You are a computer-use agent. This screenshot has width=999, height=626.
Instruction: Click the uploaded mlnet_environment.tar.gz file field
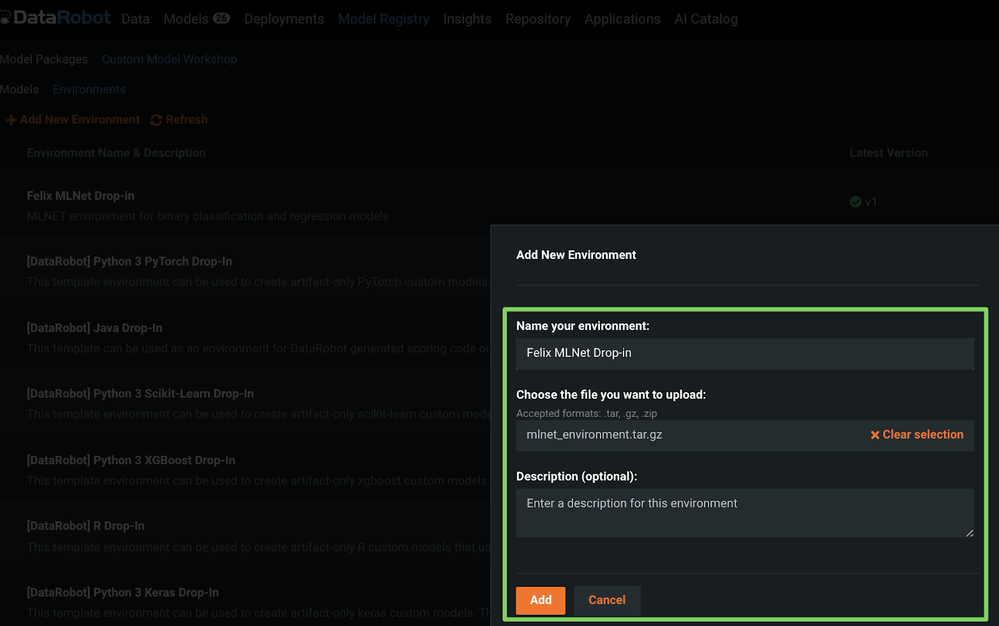tap(690, 435)
